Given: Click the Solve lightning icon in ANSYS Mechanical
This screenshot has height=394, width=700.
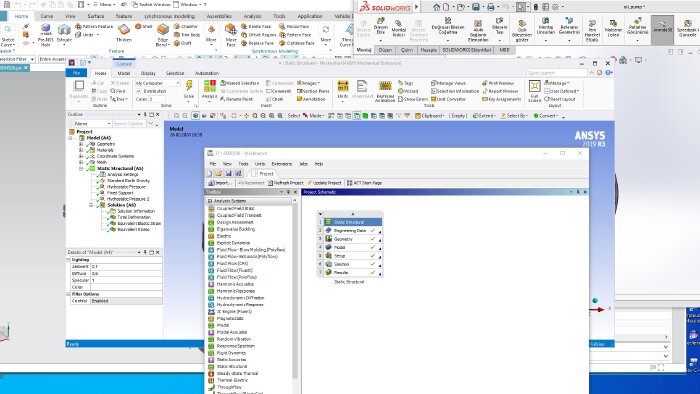Looking at the screenshot, I should (x=189, y=86).
